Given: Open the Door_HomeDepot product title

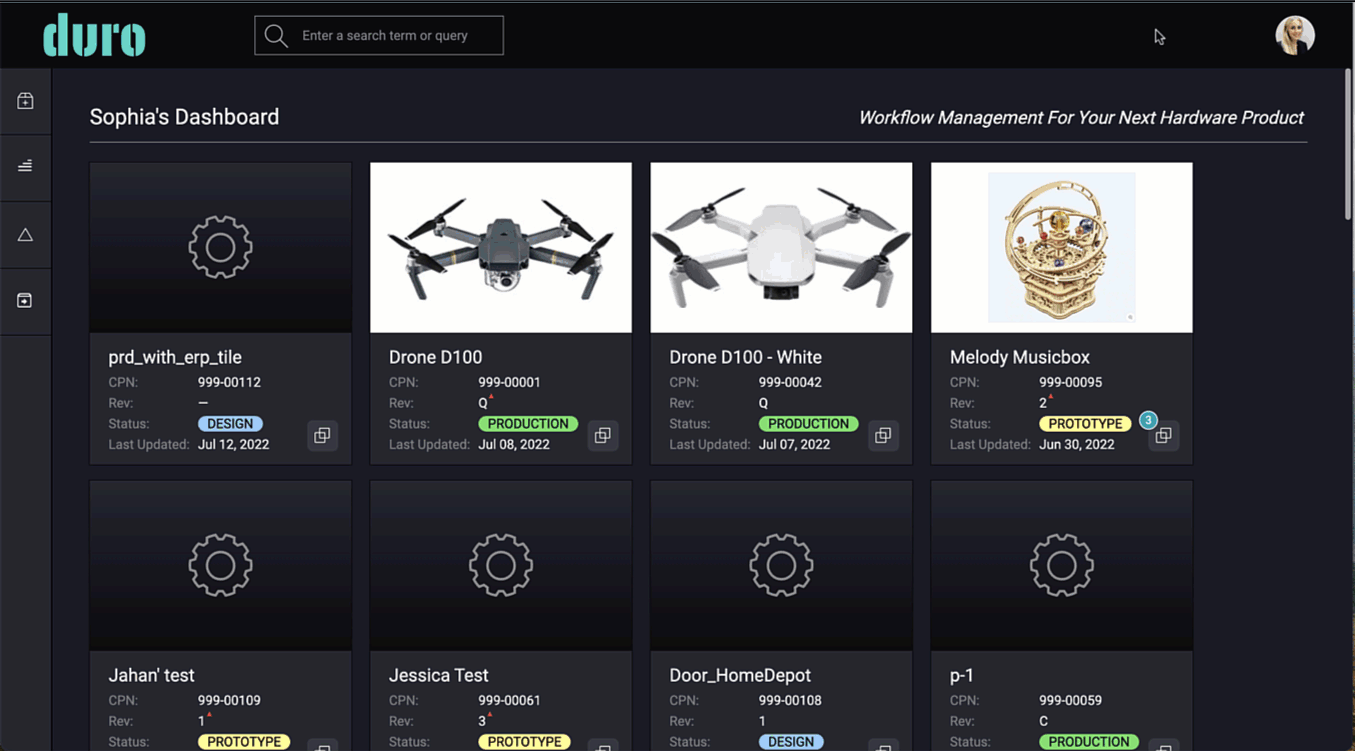Looking at the screenshot, I should point(740,675).
